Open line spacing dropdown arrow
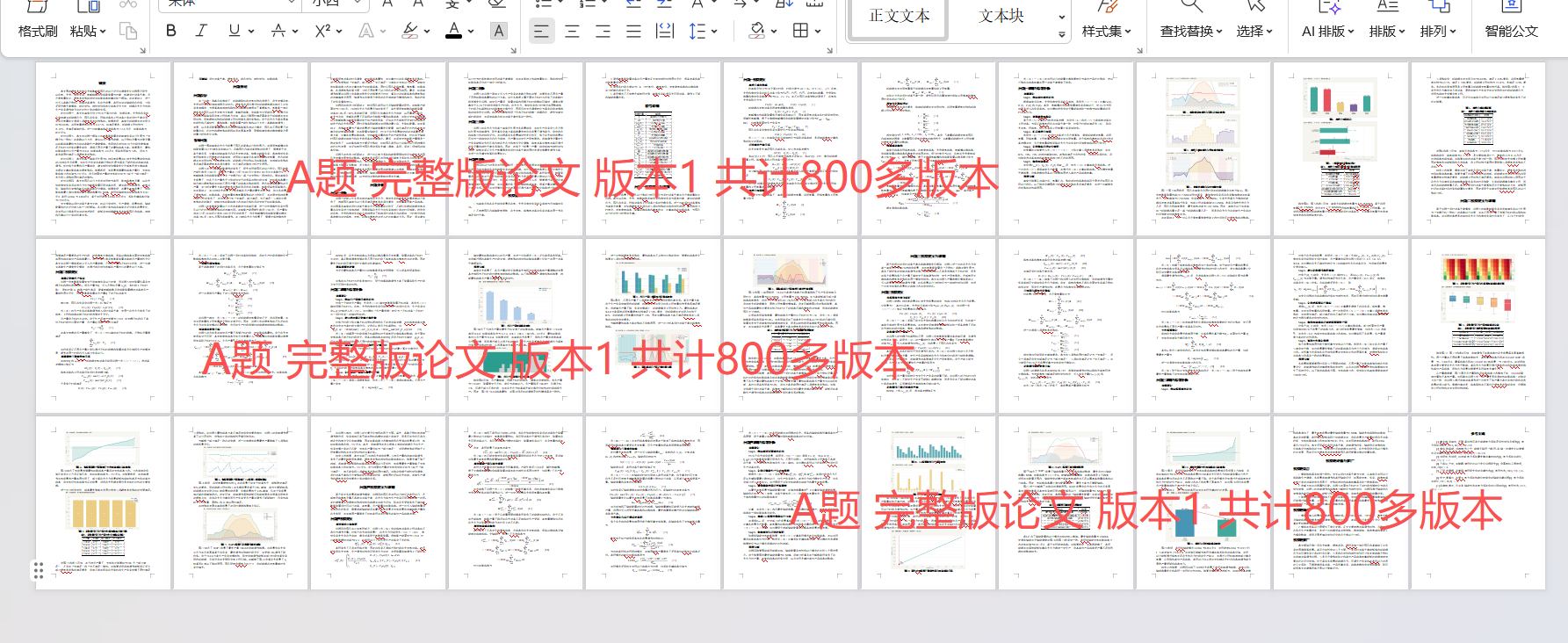1568x643 pixels. pyautogui.click(x=714, y=32)
